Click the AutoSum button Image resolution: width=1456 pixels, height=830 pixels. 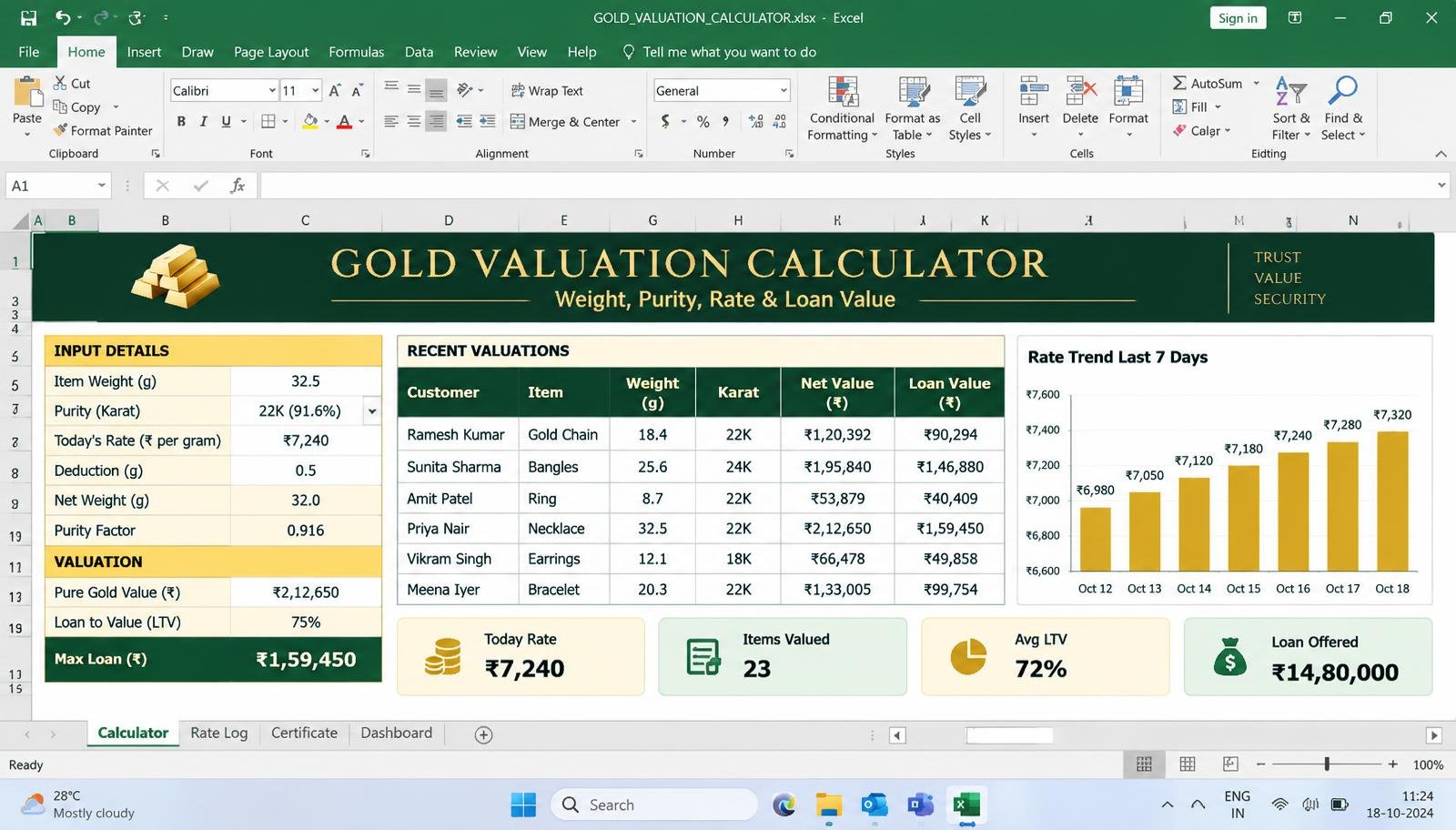(x=1208, y=83)
